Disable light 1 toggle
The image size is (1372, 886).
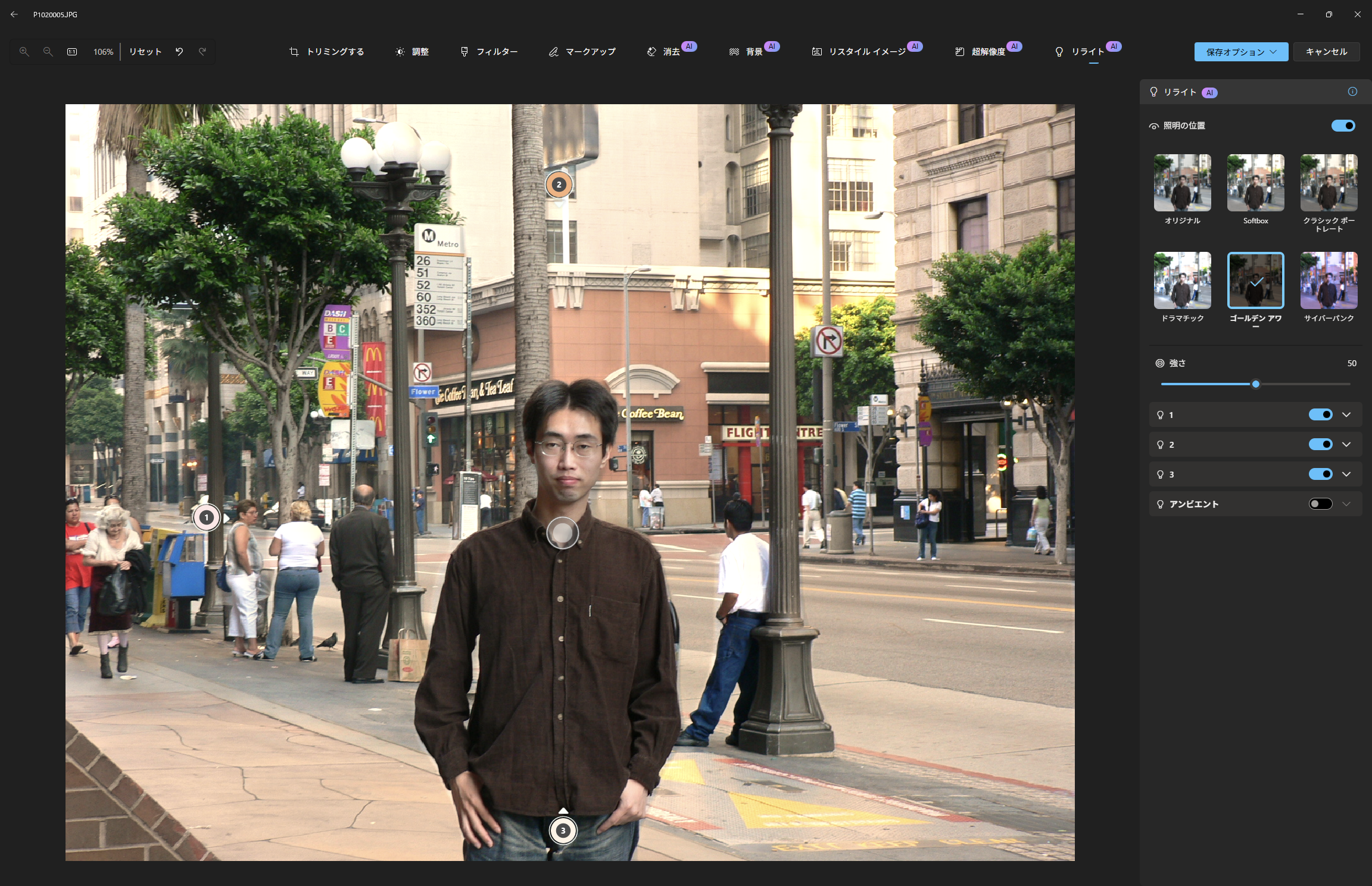(1320, 414)
